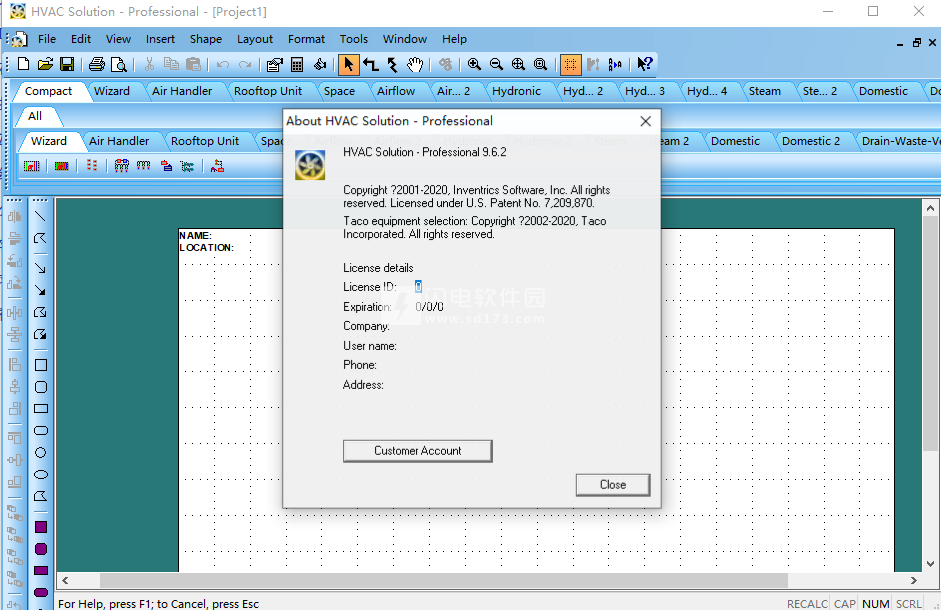Viewport: 941px width, 610px height.
Task: Click the LOCATION: label on the drawing sheet
Action: pyautogui.click(x=206, y=247)
